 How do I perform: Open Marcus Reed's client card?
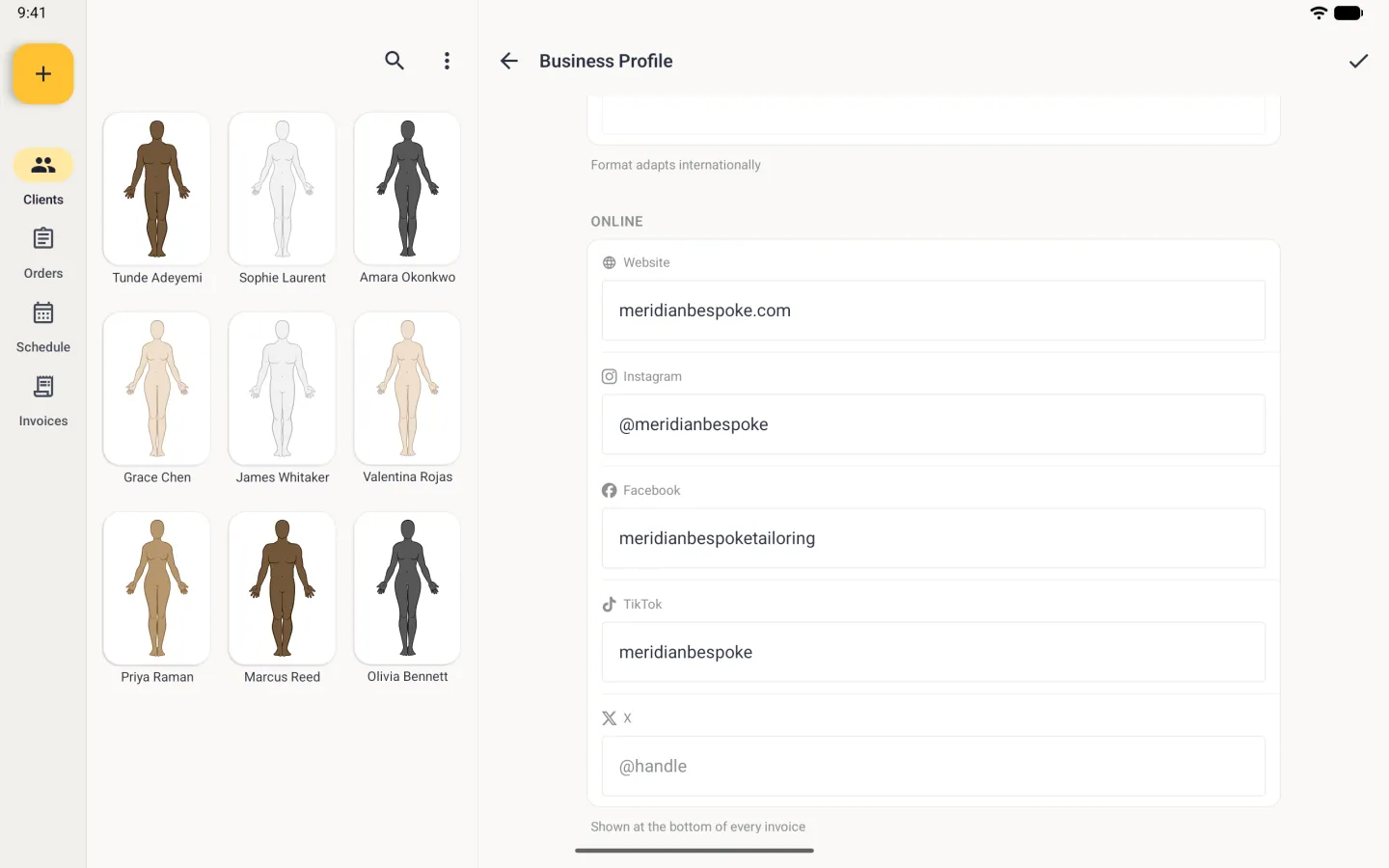tap(283, 598)
